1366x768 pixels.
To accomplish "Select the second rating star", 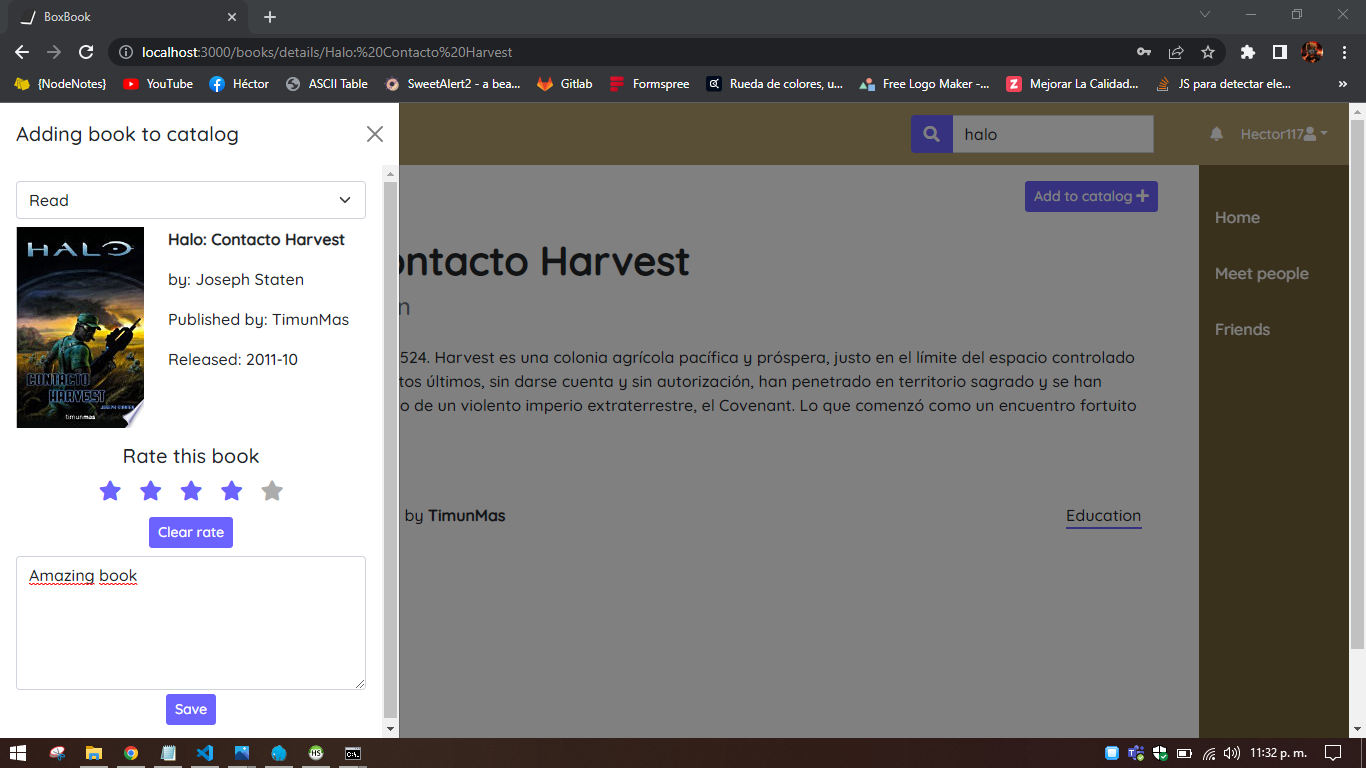I will coord(151,491).
